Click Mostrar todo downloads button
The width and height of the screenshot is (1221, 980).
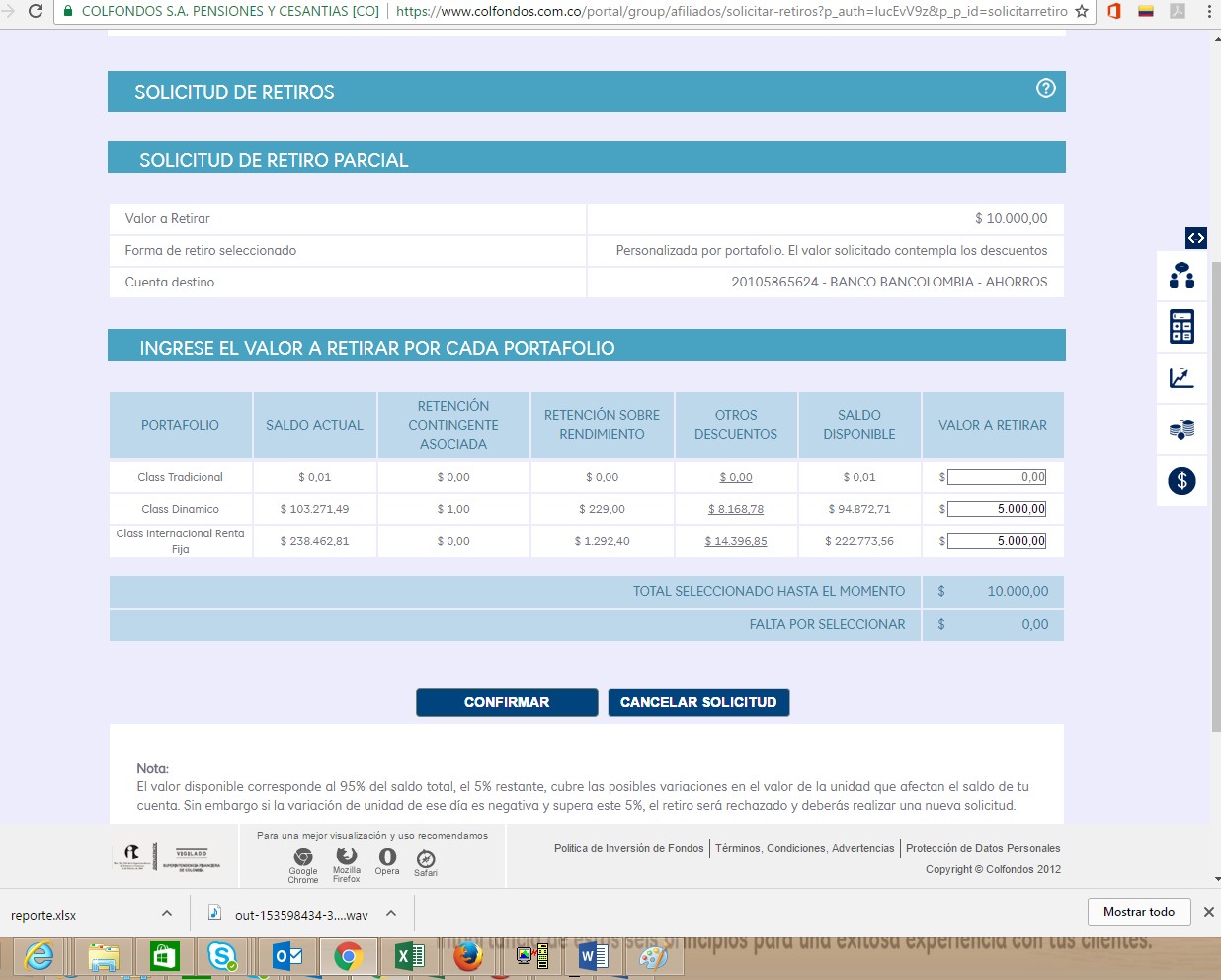click(x=1138, y=912)
